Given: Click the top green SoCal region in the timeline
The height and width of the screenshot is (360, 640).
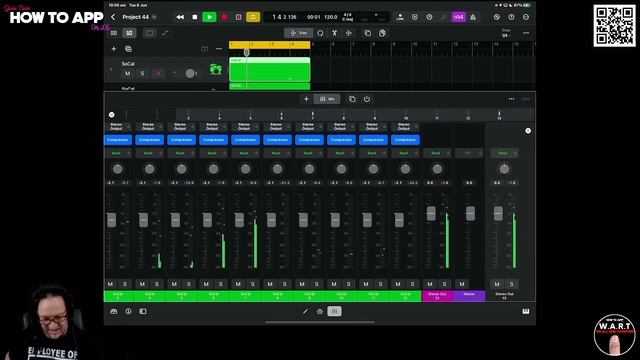Looking at the screenshot, I should [x=269, y=69].
